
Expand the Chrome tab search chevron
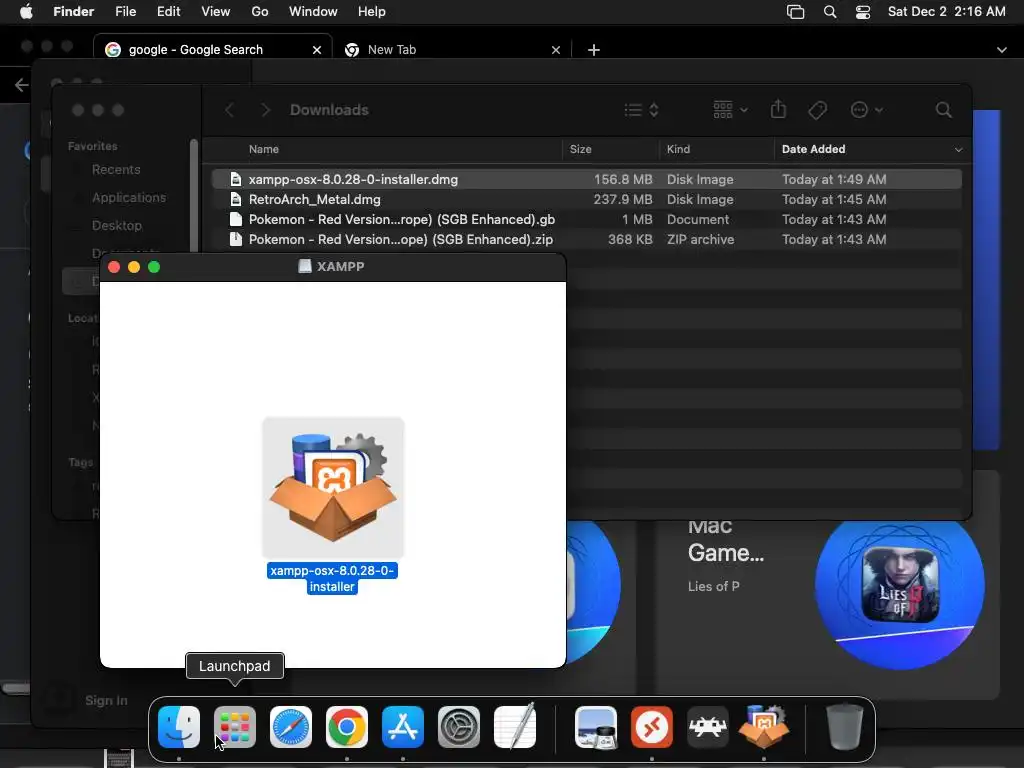click(1001, 50)
